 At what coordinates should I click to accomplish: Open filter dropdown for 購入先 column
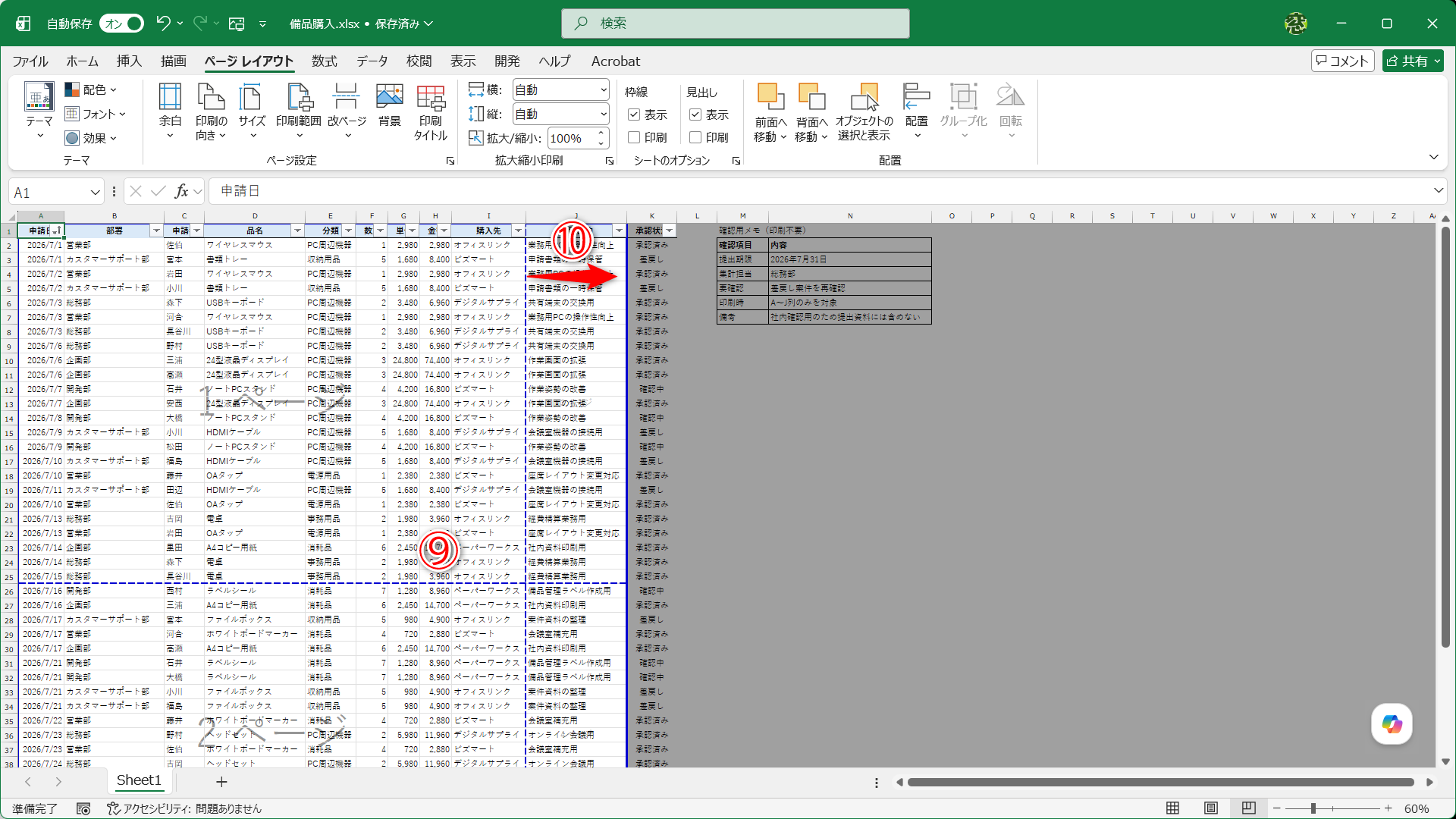click(518, 231)
